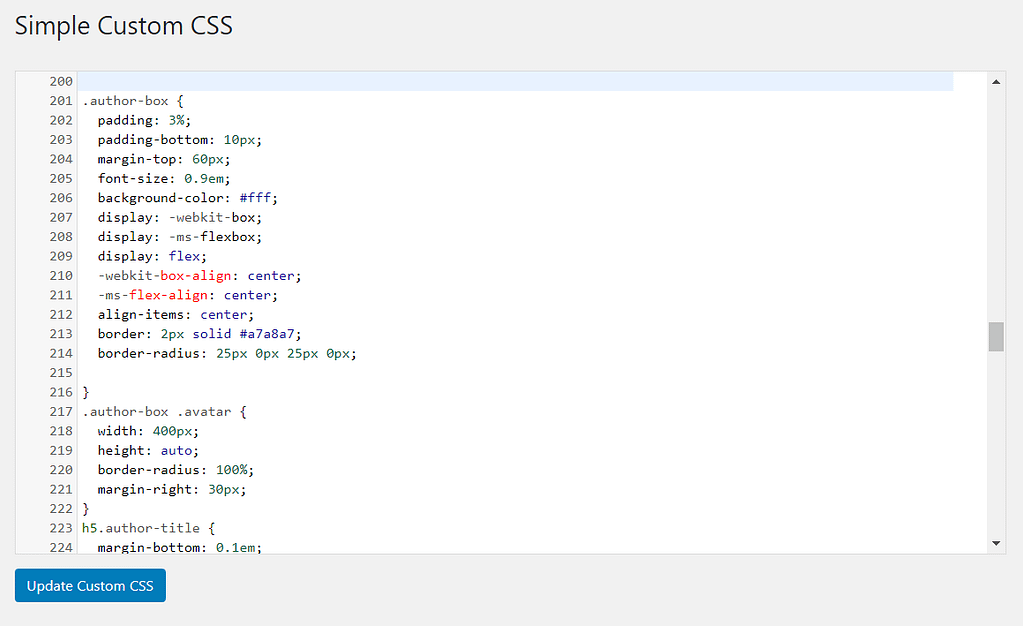Click line number 215 in gutter
Screen dimensions: 1023x626
tap(61, 373)
